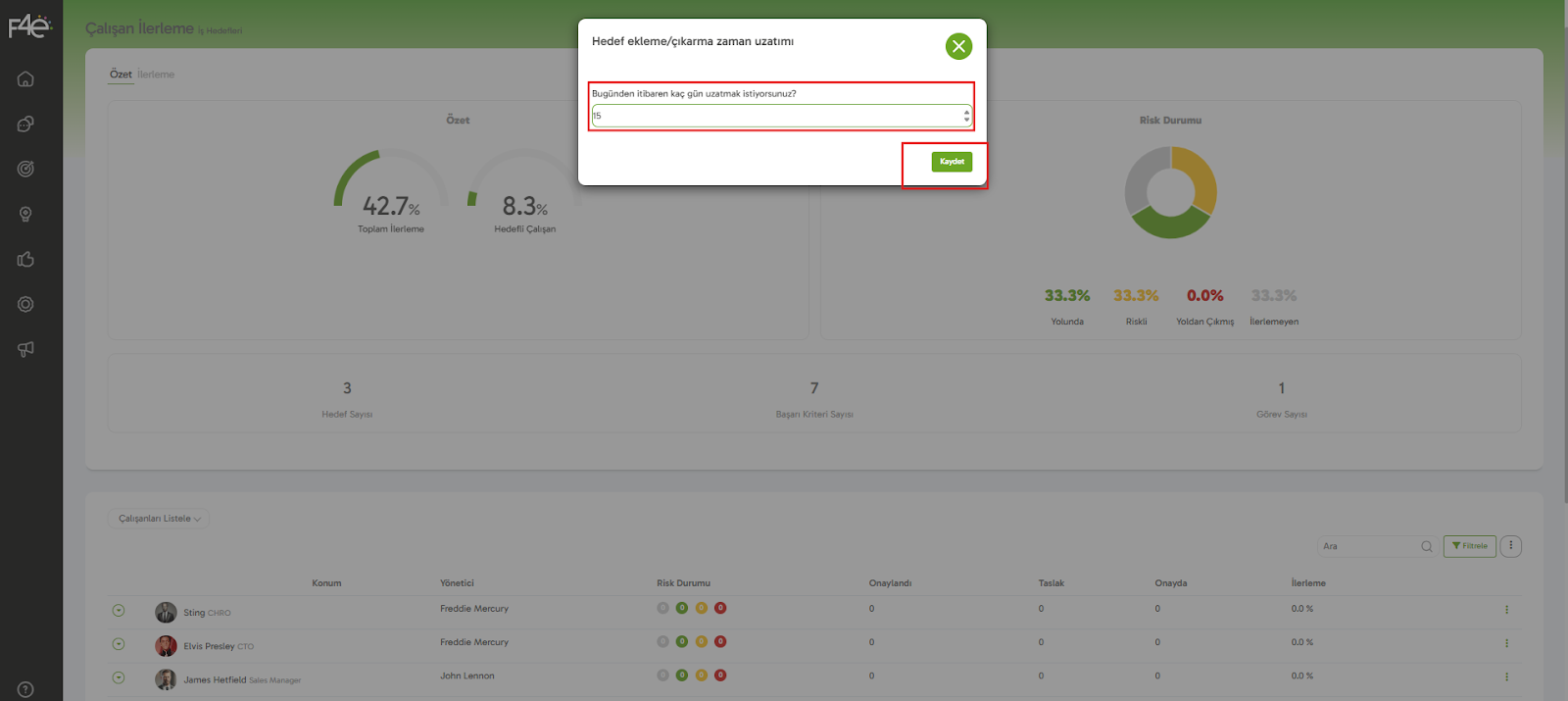Click the days extension number field
The height and width of the screenshot is (701, 1568).
tap(776, 116)
